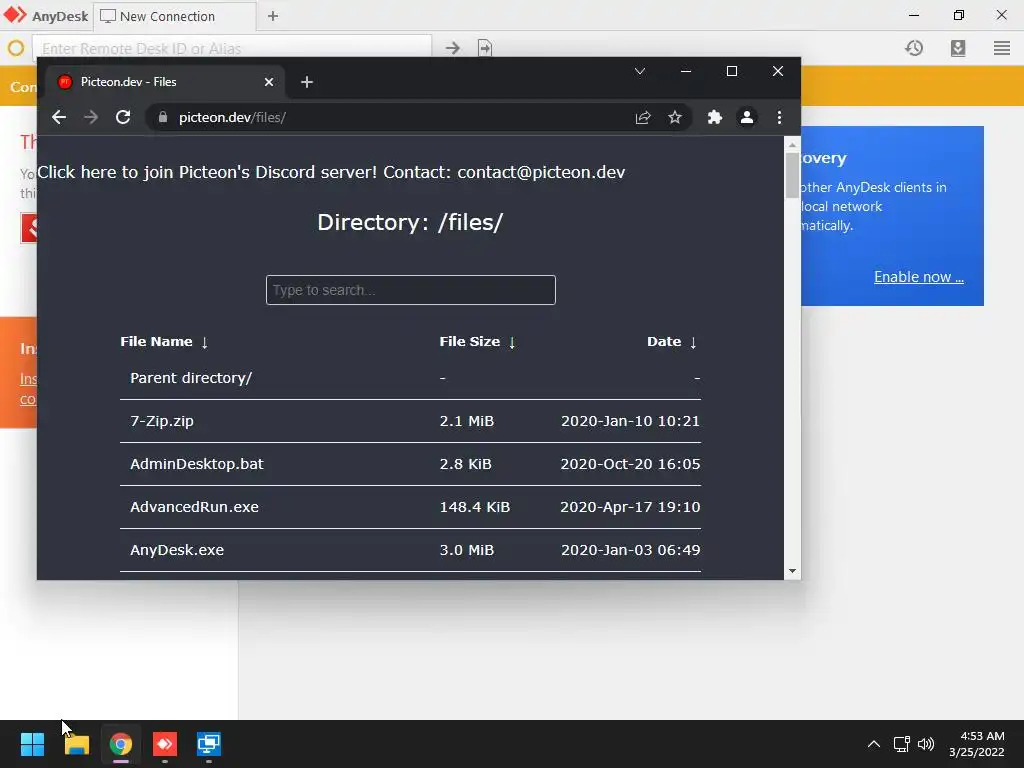Click the share page icon in Chrome

[x=643, y=118]
